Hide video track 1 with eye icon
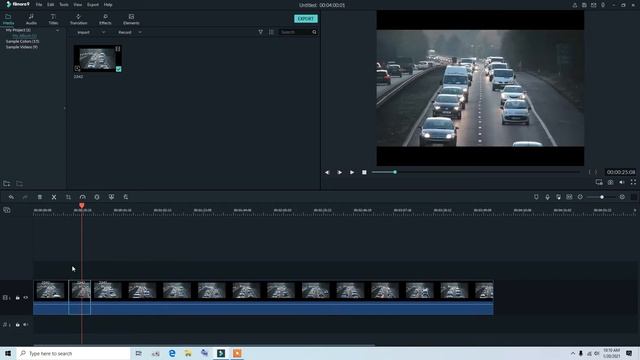 coord(26,298)
